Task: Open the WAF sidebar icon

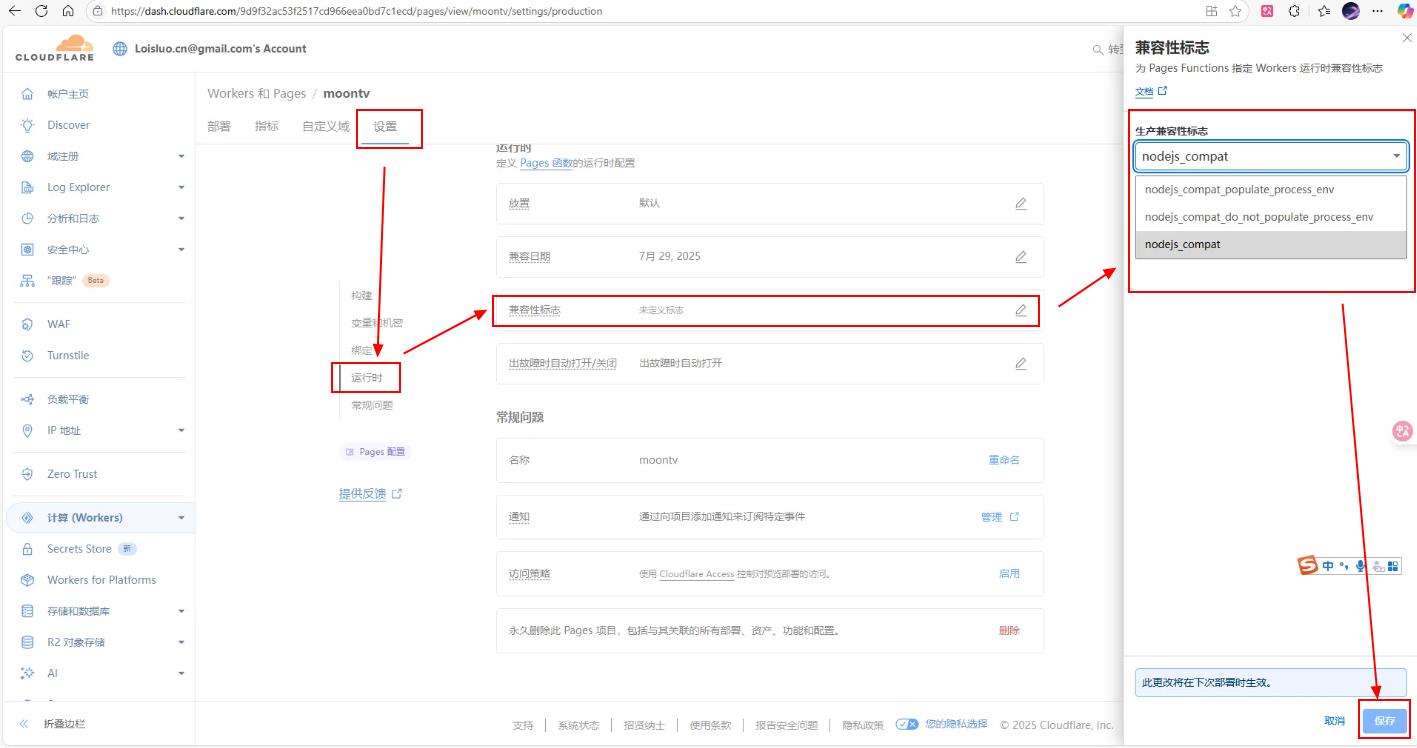Action: pos(27,324)
